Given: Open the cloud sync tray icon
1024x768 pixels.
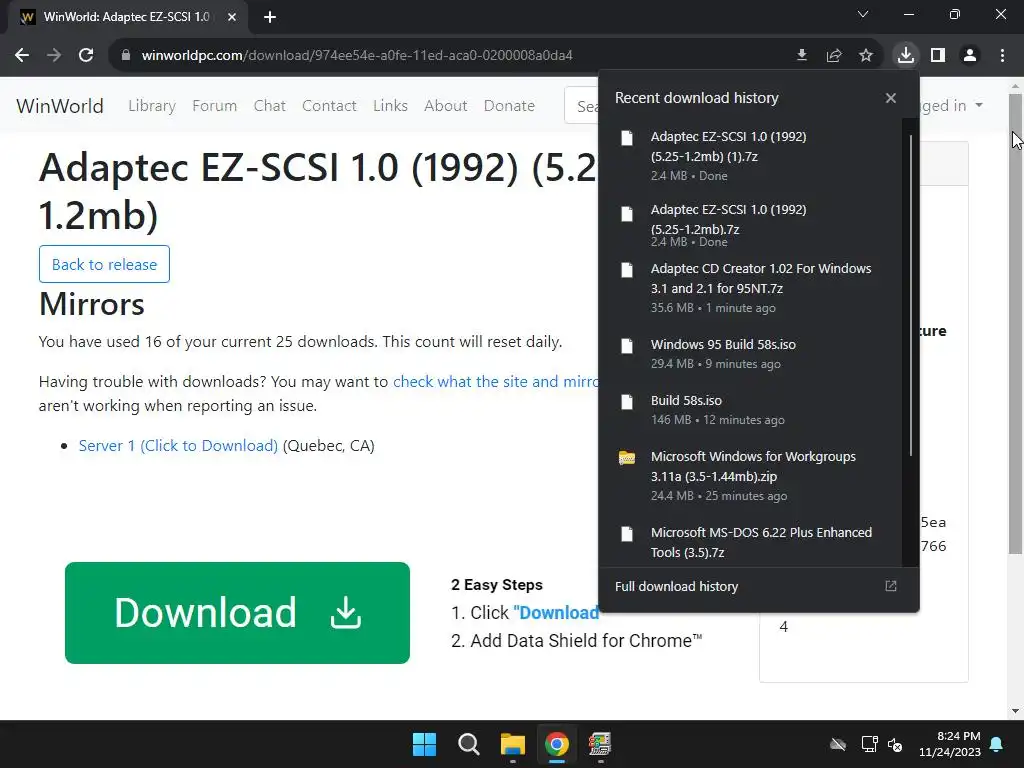Looking at the screenshot, I should click(838, 744).
